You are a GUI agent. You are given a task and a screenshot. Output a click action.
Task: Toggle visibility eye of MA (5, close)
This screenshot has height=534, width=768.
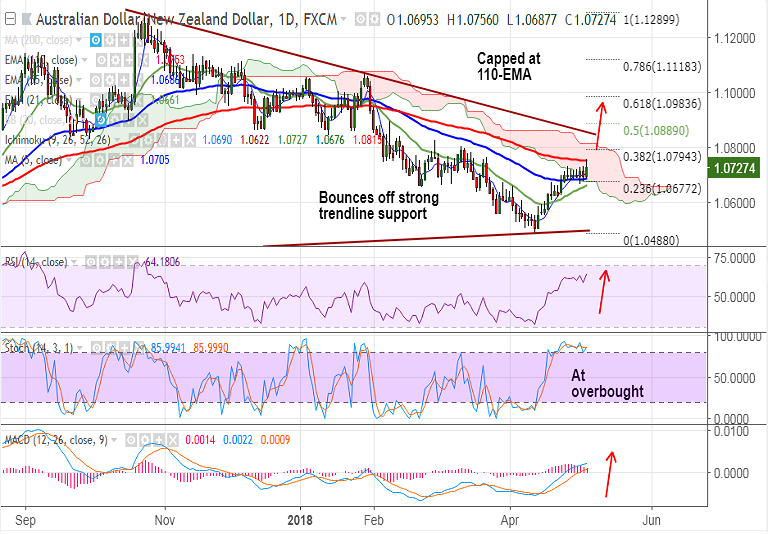86,160
